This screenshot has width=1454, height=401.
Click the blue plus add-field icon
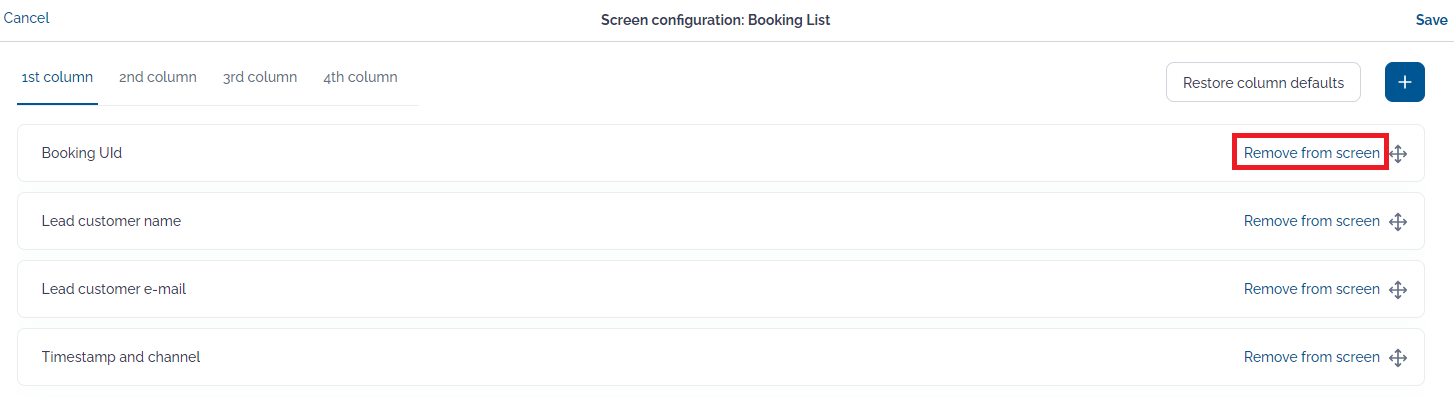point(1404,82)
